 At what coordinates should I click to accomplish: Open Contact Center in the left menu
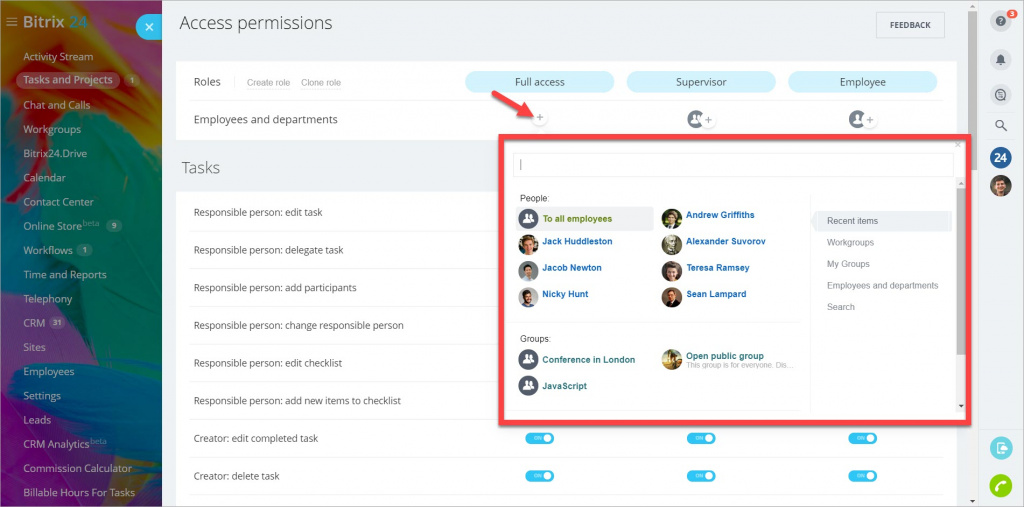(x=58, y=202)
